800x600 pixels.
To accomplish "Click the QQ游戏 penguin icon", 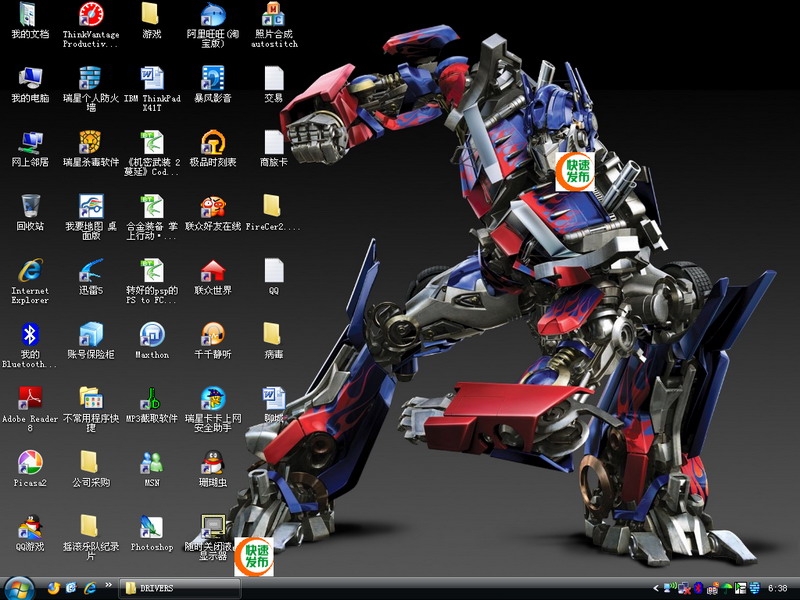I will 30,534.
